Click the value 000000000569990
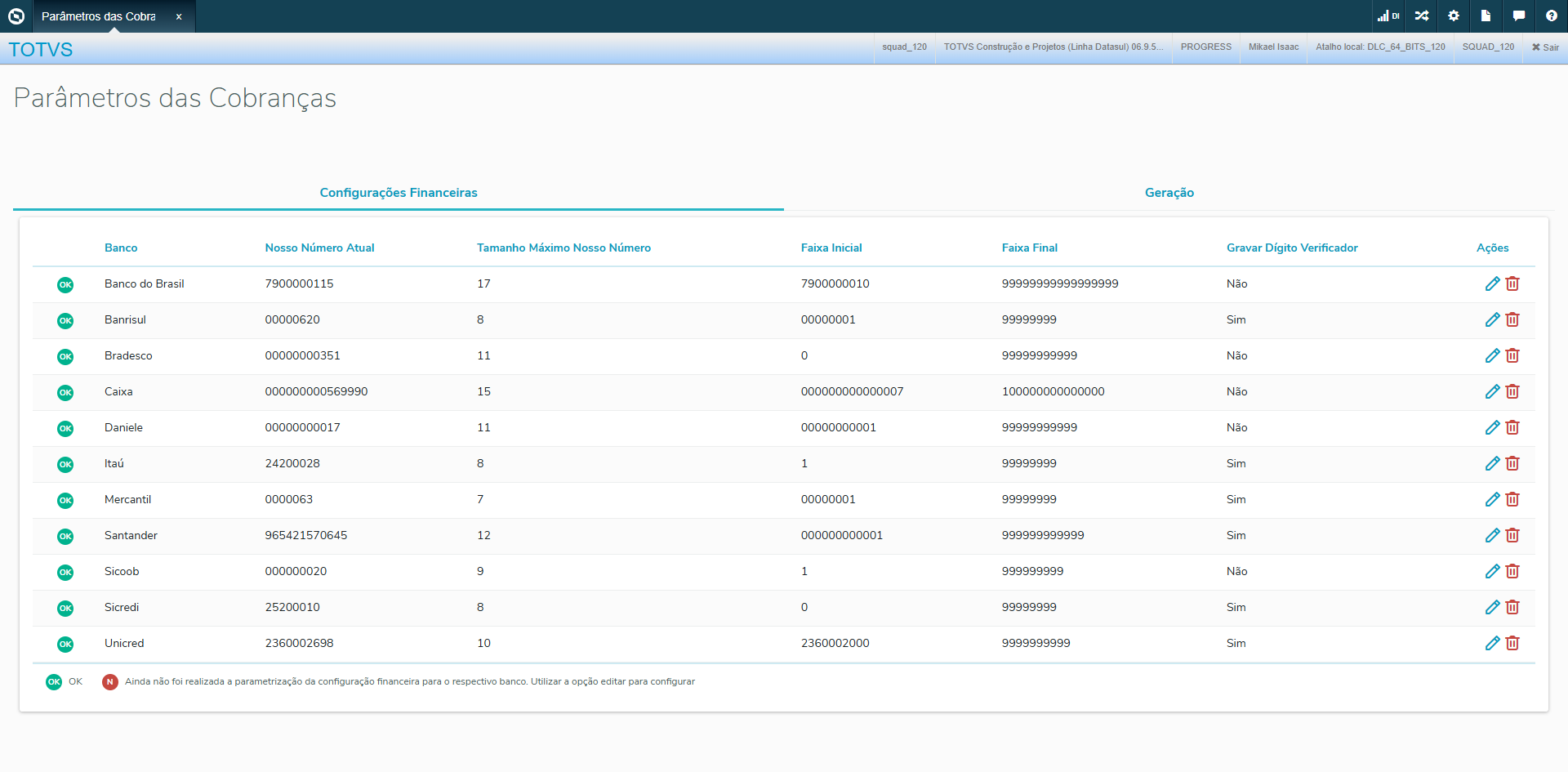Image resolution: width=1568 pixels, height=772 pixels. (316, 391)
